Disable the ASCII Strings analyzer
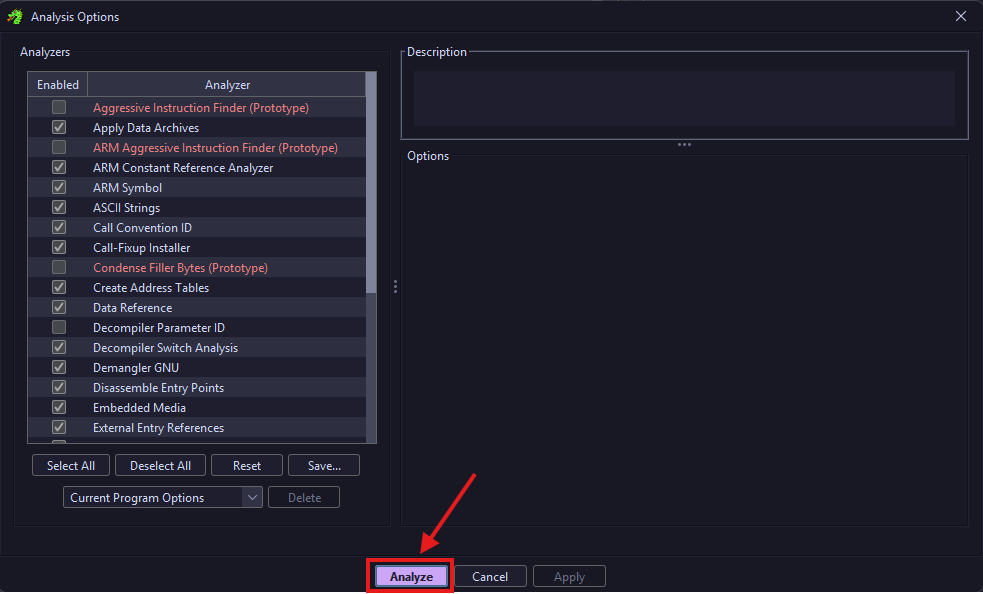This screenshot has height=594, width=983. pos(59,207)
